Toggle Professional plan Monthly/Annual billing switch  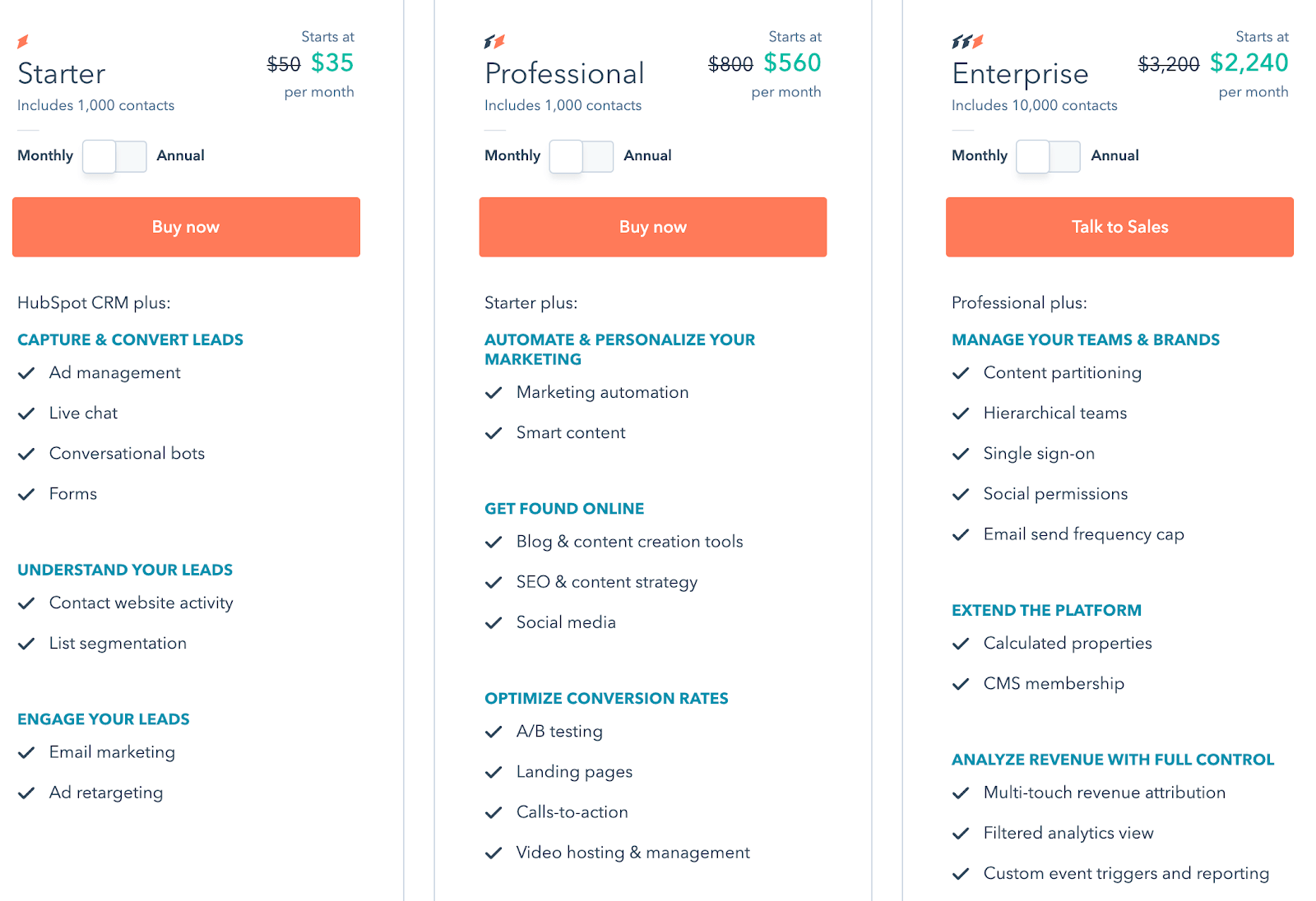tap(582, 156)
